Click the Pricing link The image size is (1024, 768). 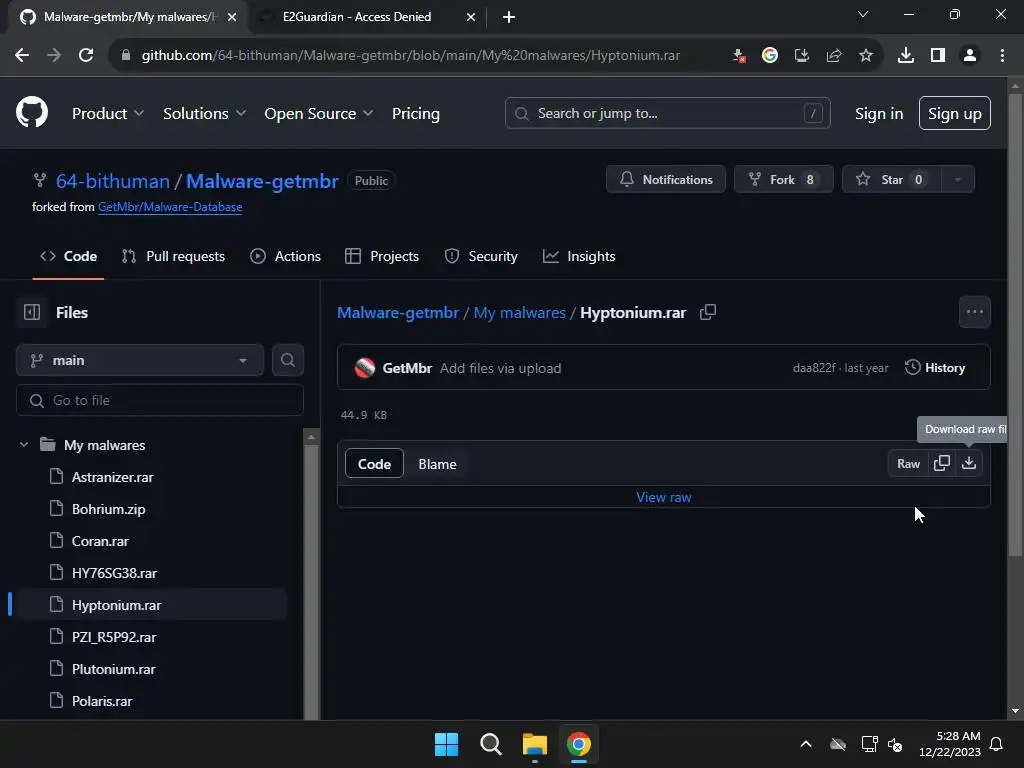click(415, 113)
